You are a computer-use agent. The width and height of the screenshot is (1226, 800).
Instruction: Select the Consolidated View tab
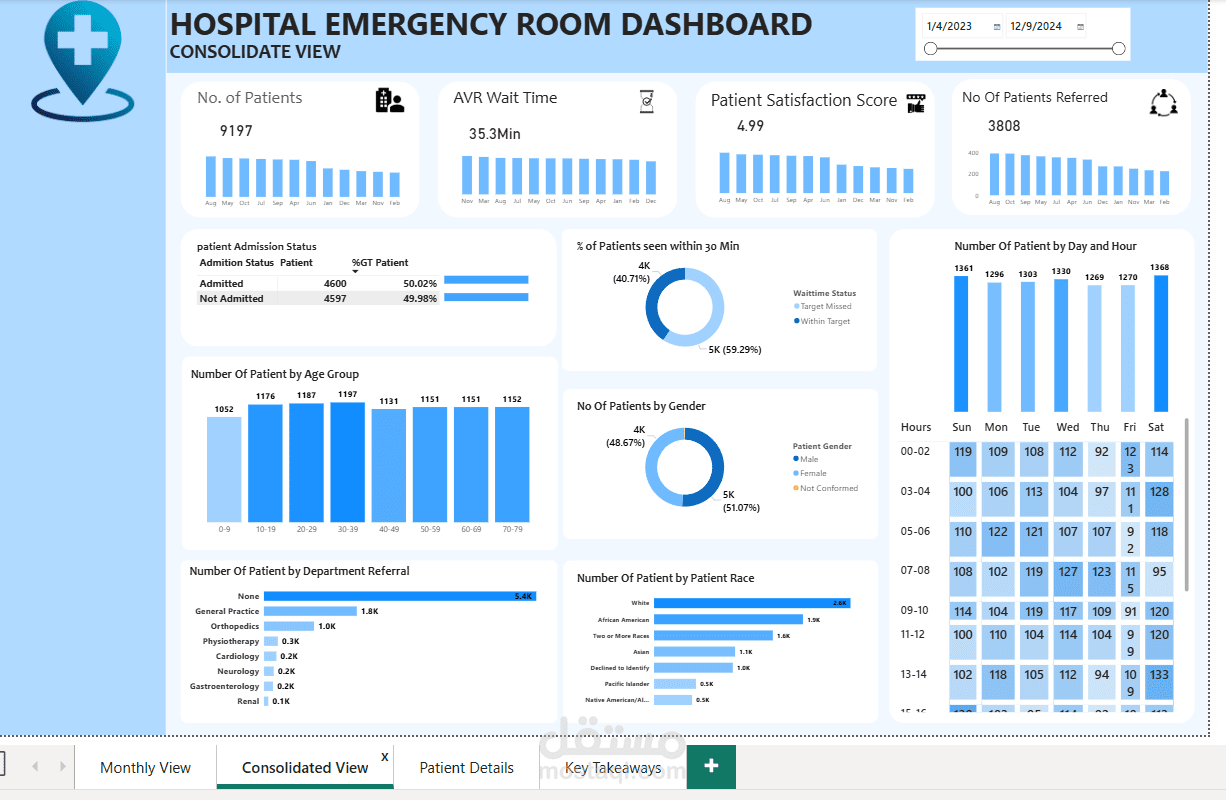click(305, 768)
